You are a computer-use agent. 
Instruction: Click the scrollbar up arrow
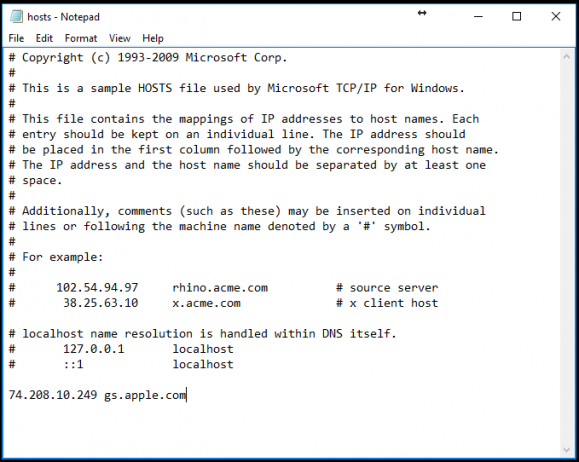[x=566, y=57]
